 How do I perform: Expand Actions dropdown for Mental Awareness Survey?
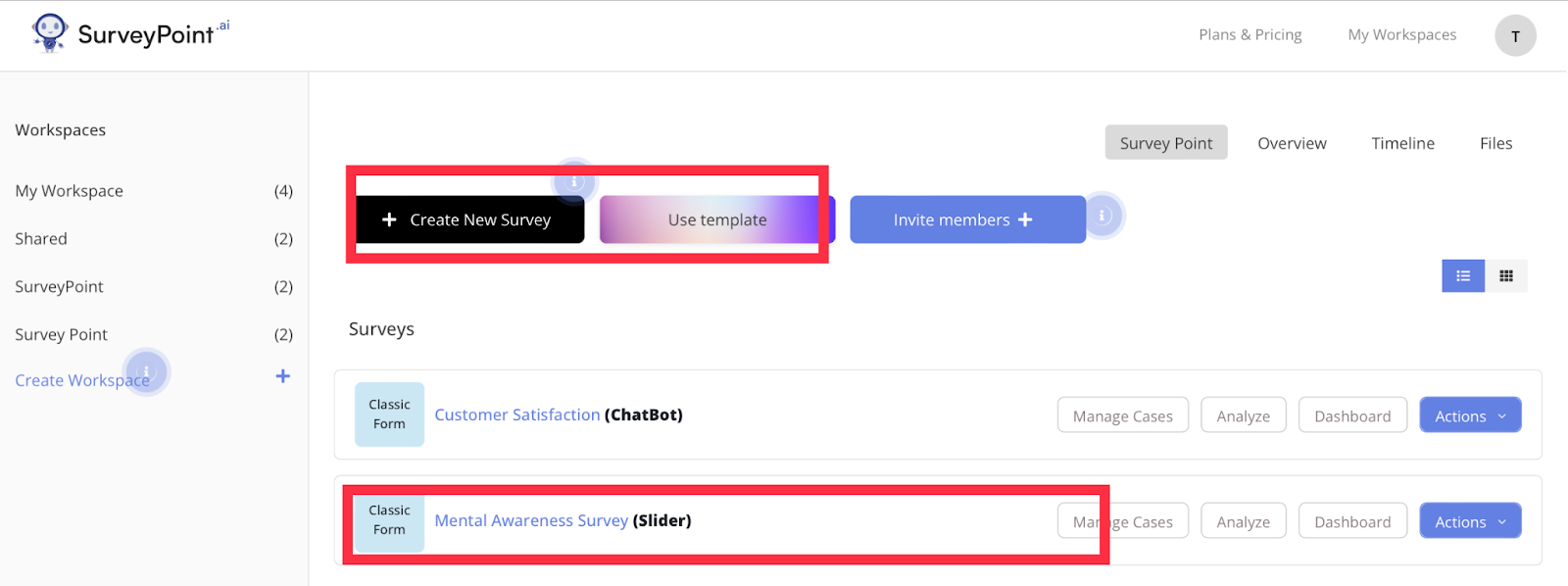1469,521
